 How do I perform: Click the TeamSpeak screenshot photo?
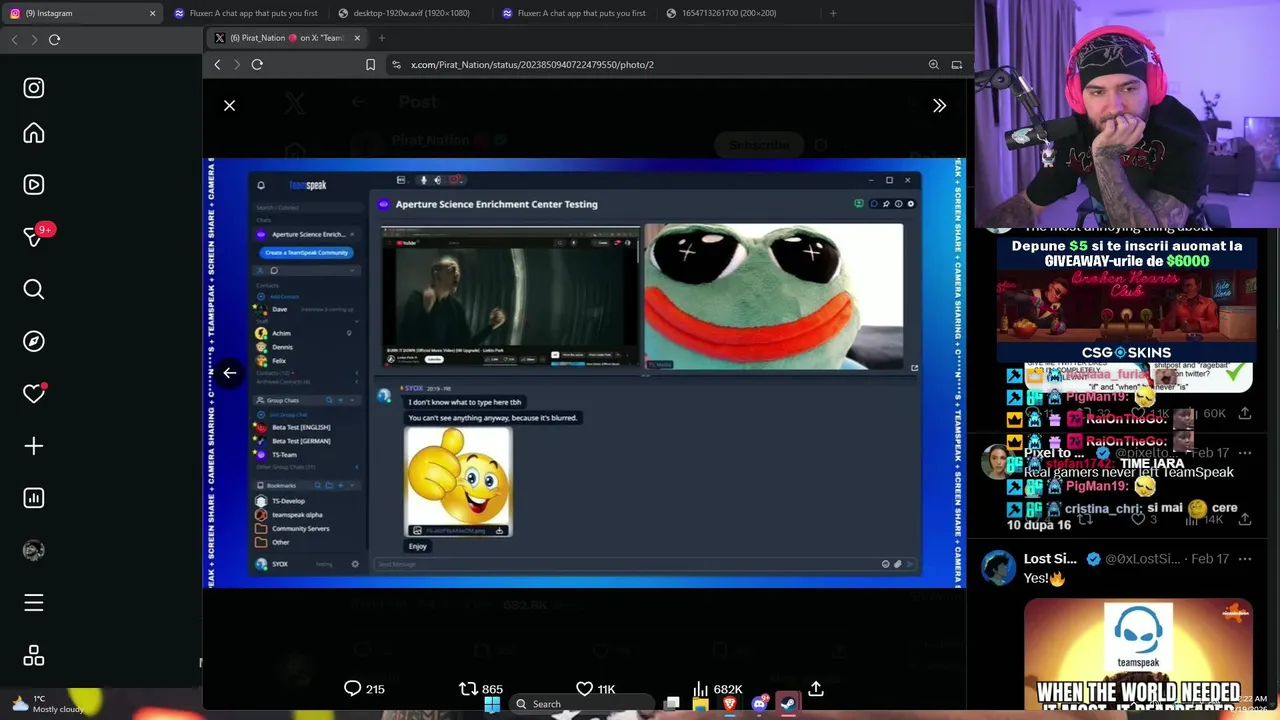[584, 373]
